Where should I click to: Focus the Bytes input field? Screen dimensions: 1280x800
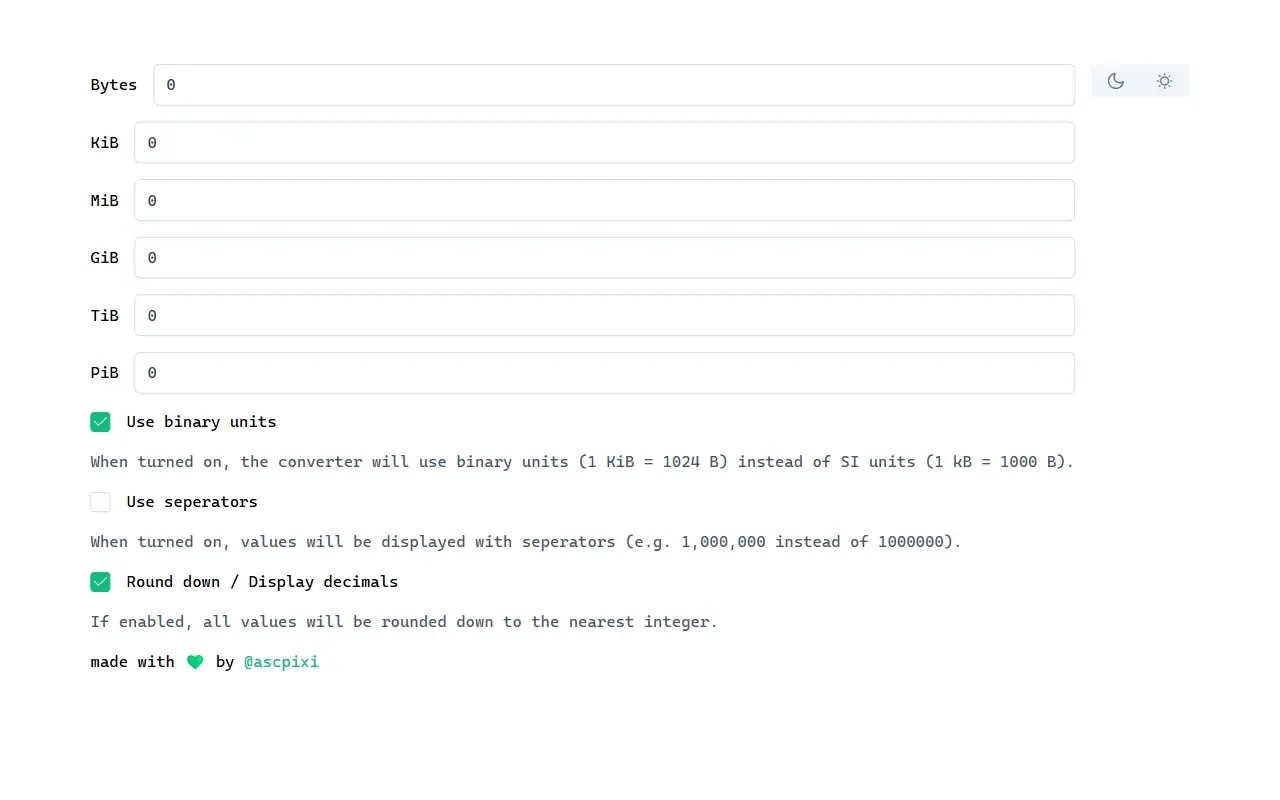tap(614, 85)
